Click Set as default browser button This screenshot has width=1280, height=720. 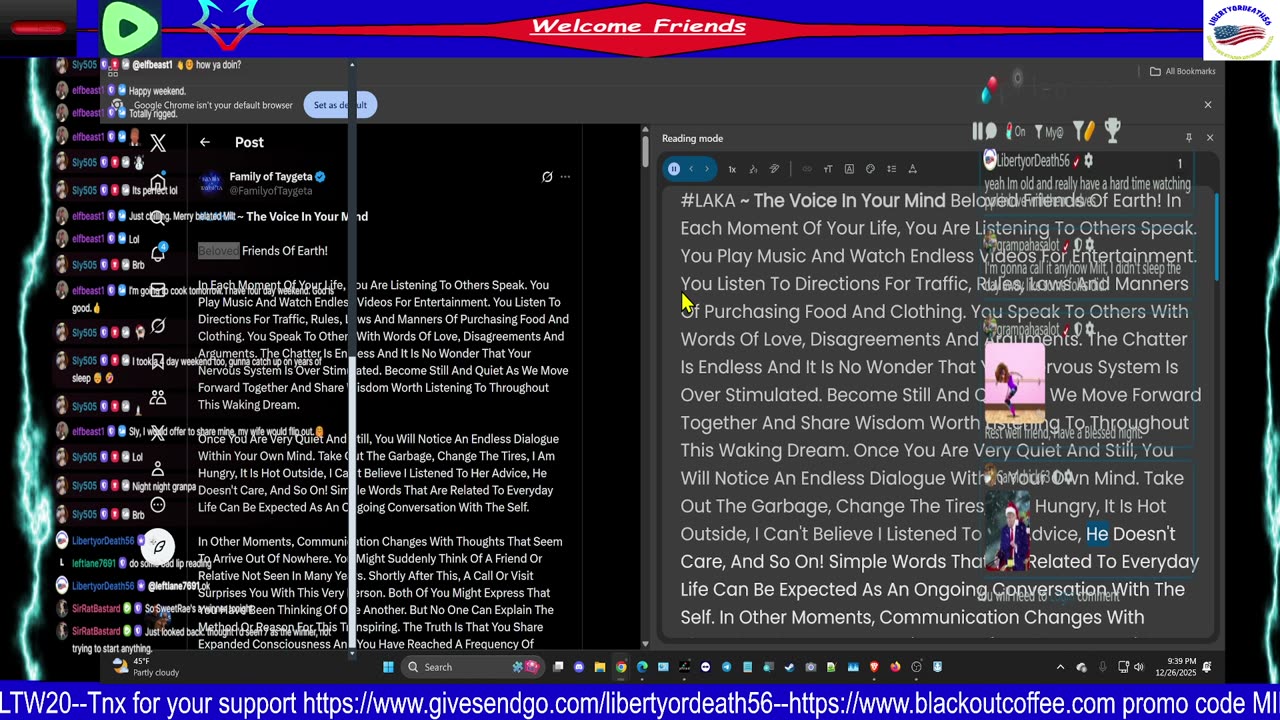tap(340, 105)
